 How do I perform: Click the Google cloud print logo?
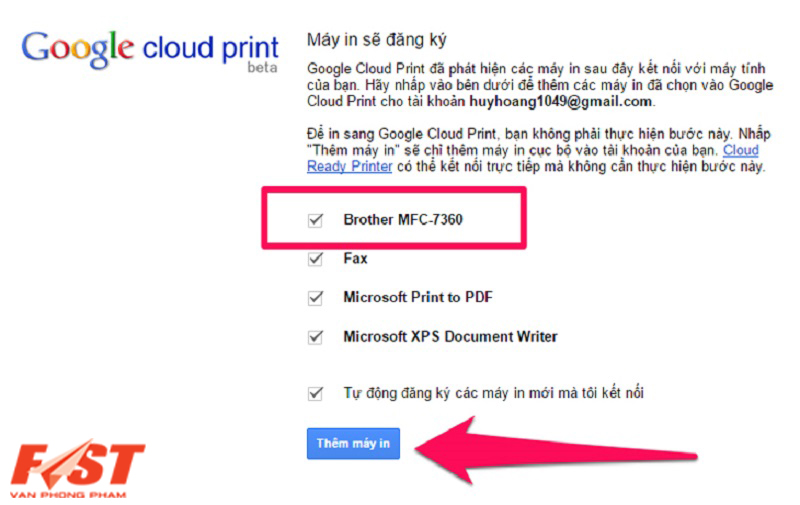point(150,50)
